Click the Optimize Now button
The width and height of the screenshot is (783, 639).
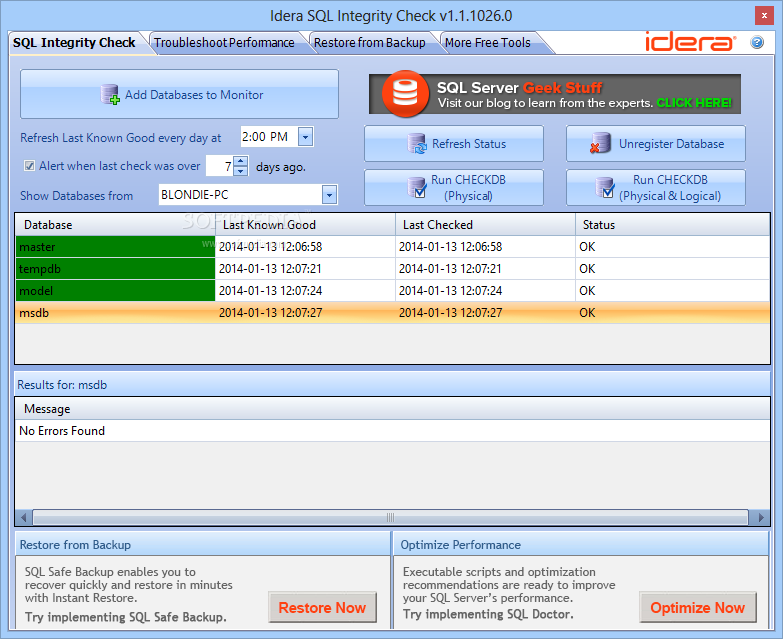coord(698,608)
